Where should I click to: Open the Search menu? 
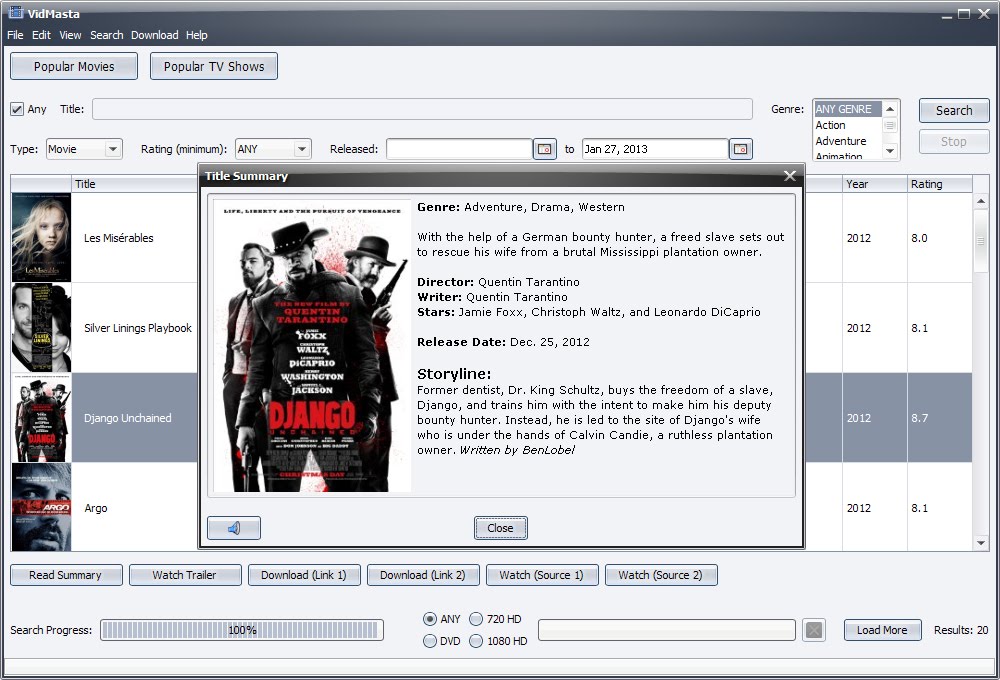107,35
